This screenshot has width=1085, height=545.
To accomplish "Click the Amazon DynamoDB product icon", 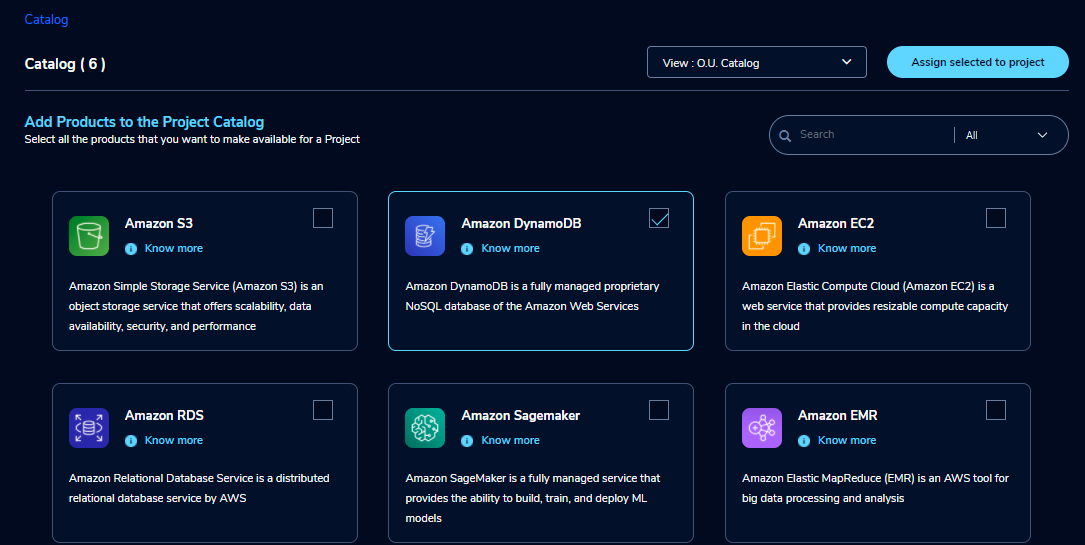I will coord(425,236).
